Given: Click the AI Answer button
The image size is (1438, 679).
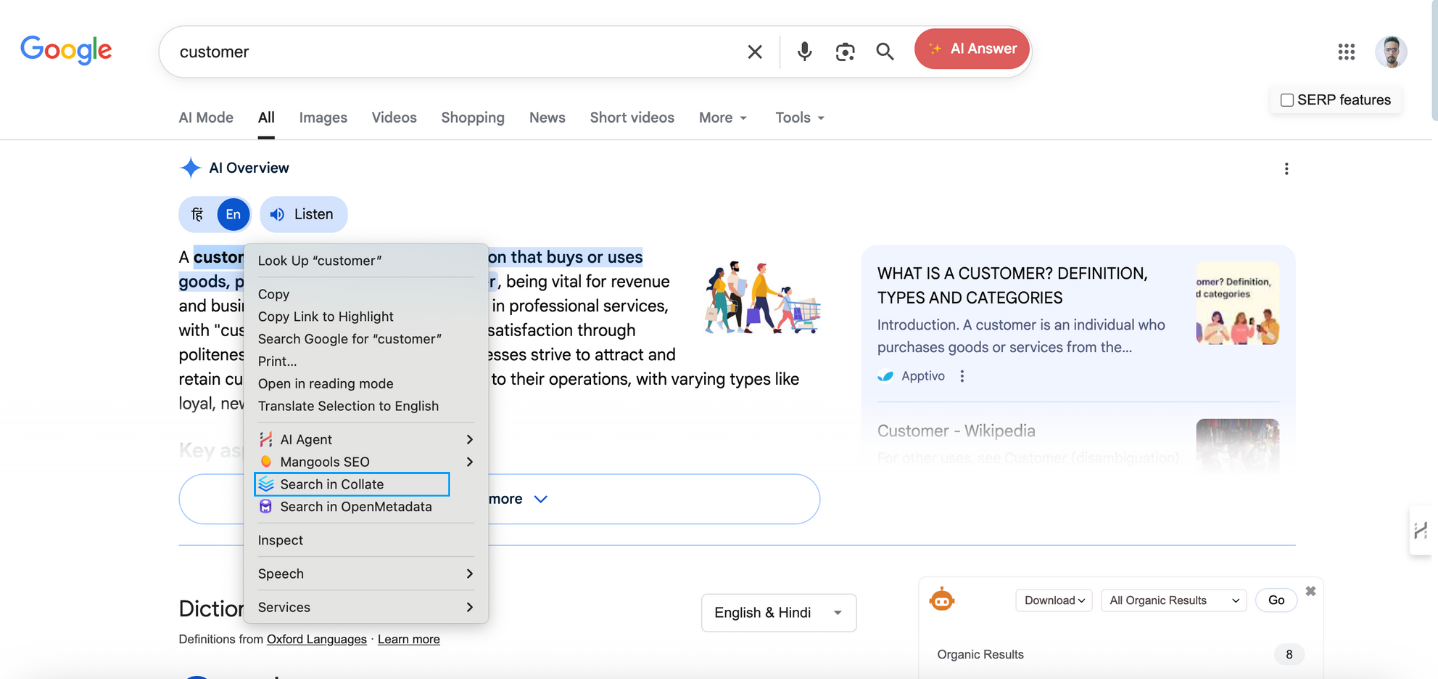Looking at the screenshot, I should (972, 49).
